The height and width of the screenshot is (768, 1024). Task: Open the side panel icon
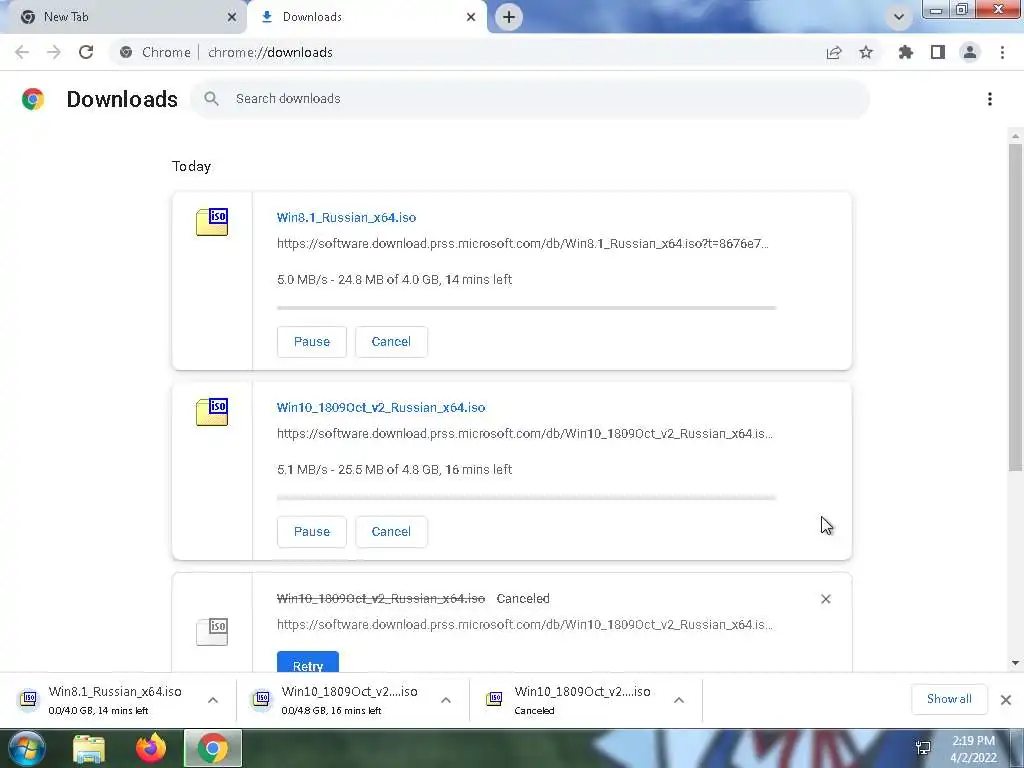click(938, 52)
